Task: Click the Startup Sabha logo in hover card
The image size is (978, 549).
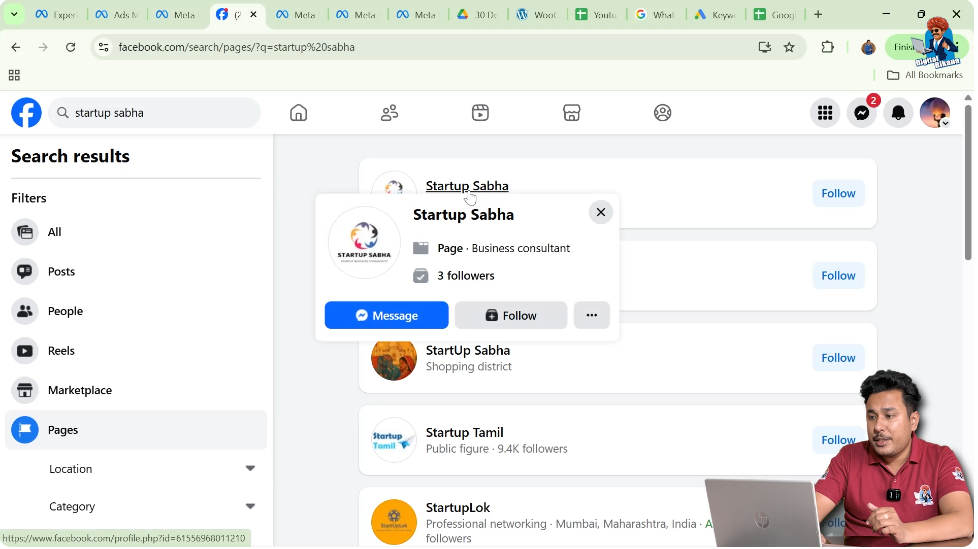Action: click(x=364, y=242)
